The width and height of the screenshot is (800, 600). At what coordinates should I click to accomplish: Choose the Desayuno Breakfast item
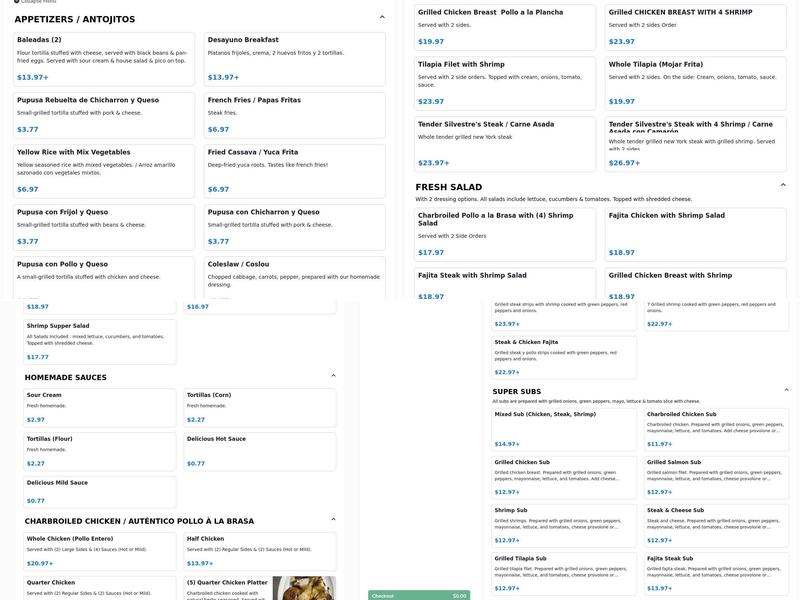pos(294,57)
